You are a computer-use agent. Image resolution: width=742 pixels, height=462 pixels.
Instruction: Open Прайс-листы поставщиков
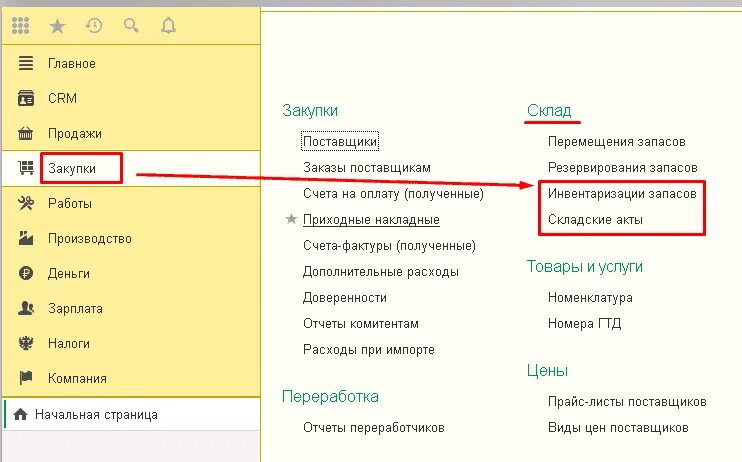[x=627, y=402]
